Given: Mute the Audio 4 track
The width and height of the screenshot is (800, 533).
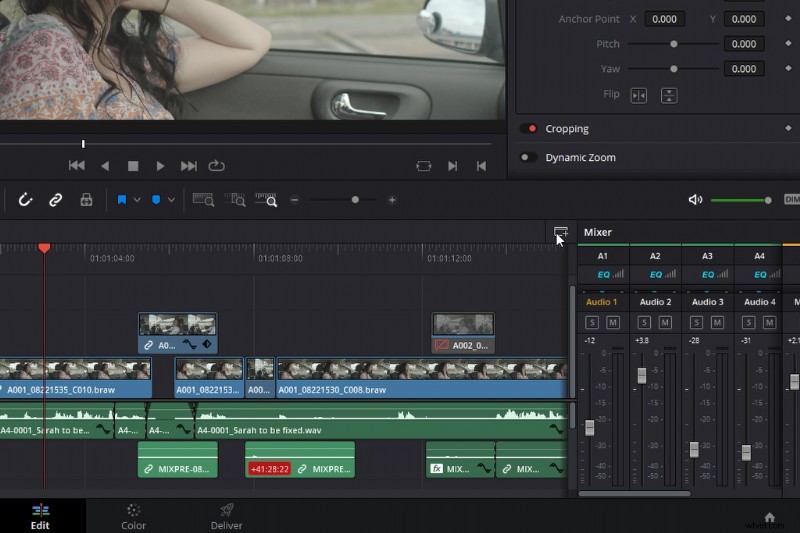Looking at the screenshot, I should pyautogui.click(x=769, y=322).
